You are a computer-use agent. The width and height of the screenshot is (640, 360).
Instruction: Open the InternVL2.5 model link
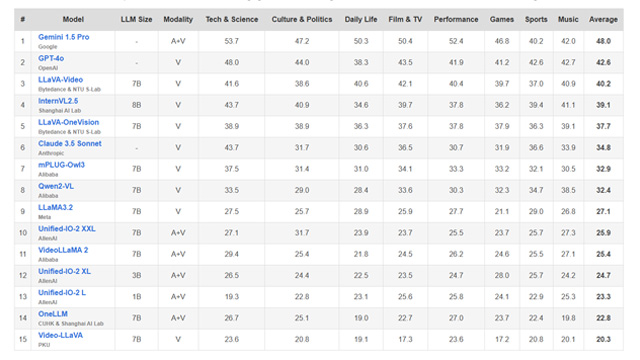pos(58,101)
